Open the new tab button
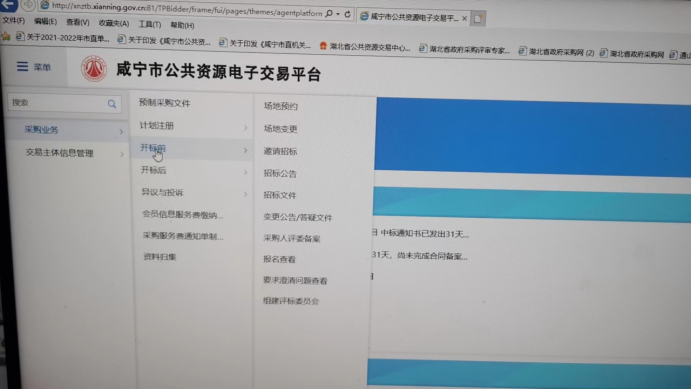Viewport: 692px width, 389px height. click(x=478, y=19)
